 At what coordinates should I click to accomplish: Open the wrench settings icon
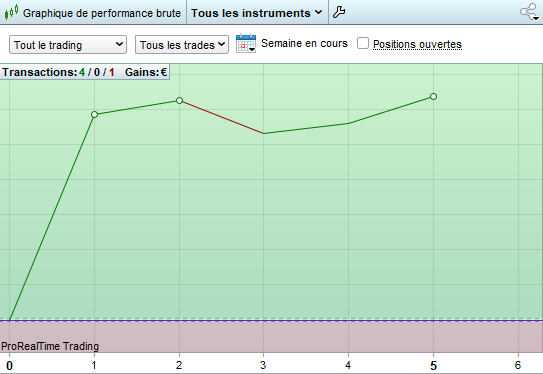pos(339,12)
